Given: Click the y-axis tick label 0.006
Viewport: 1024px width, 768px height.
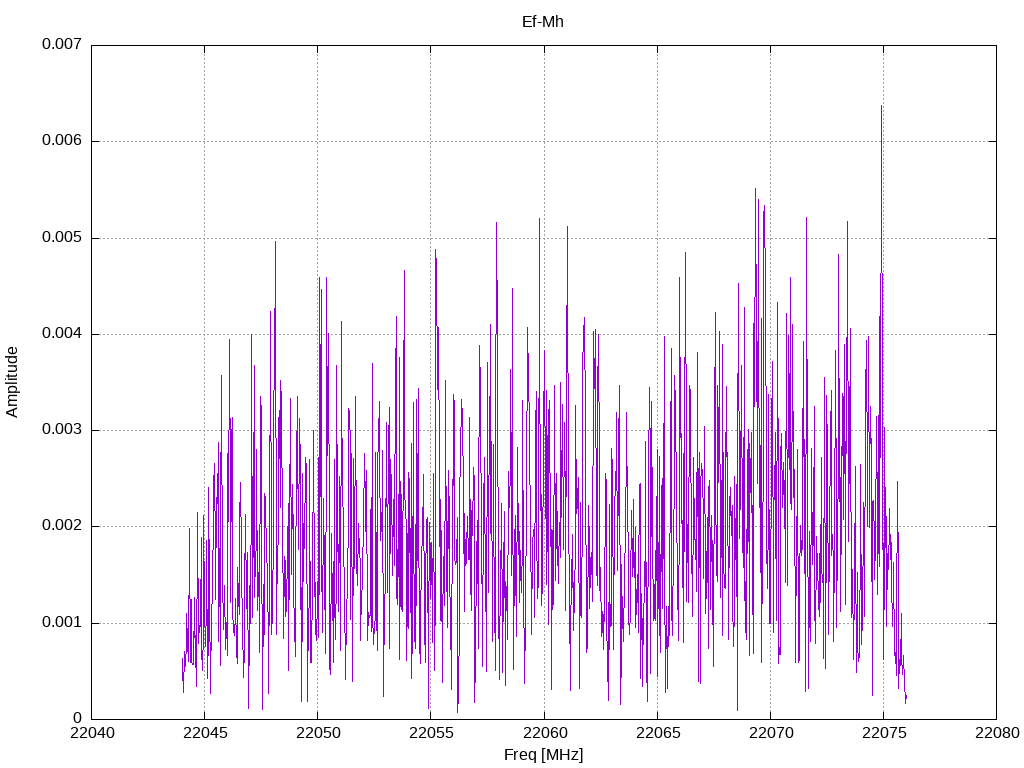Looking at the screenshot, I should point(62,140).
